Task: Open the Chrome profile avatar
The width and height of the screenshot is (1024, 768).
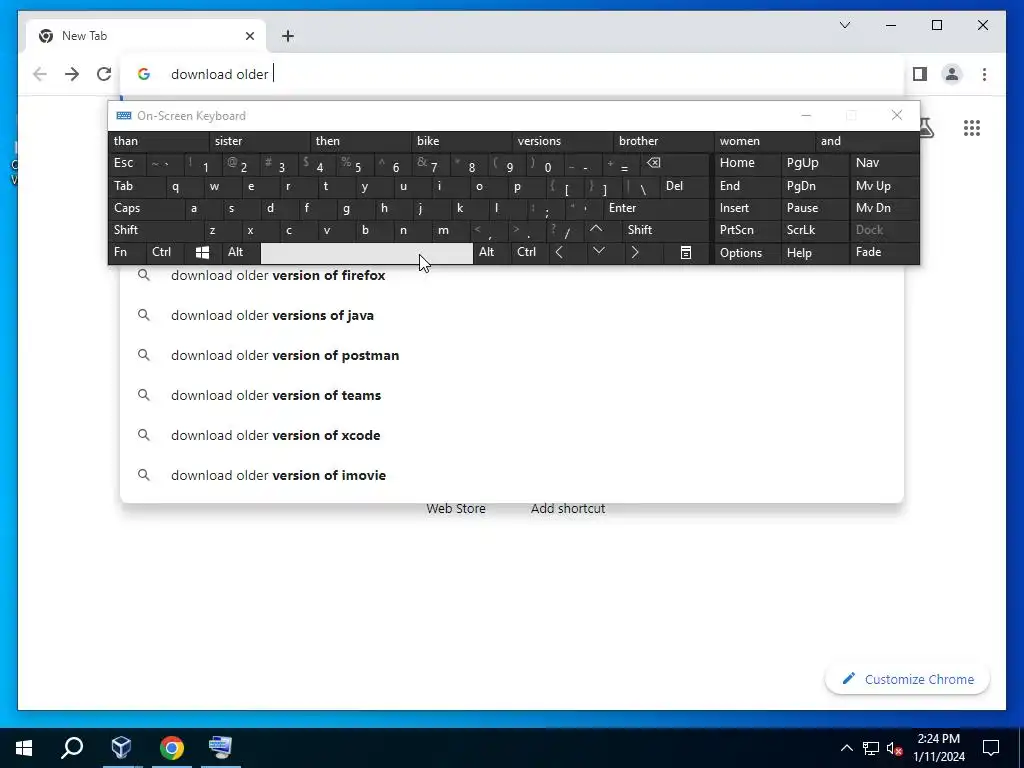Action: pyautogui.click(x=952, y=74)
